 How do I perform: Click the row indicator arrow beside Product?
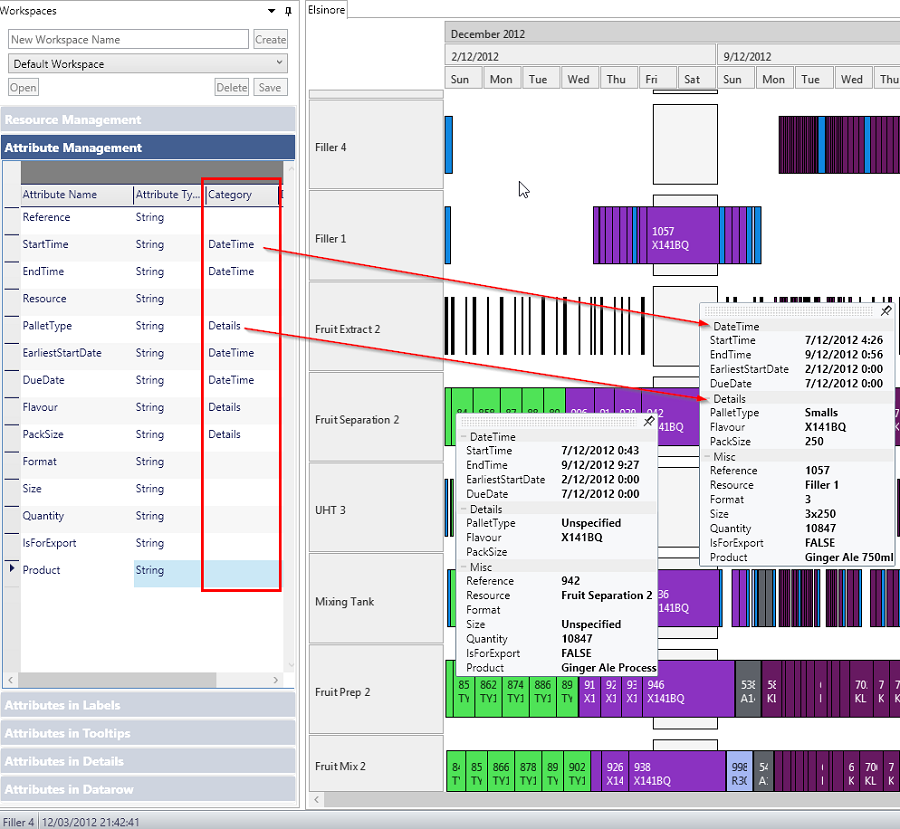(12, 569)
